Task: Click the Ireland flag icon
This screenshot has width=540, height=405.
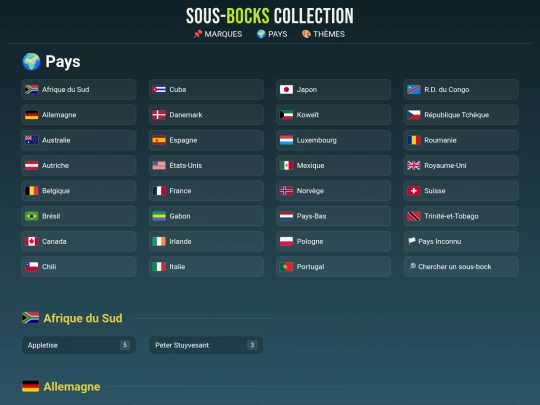Action: [x=159, y=241]
